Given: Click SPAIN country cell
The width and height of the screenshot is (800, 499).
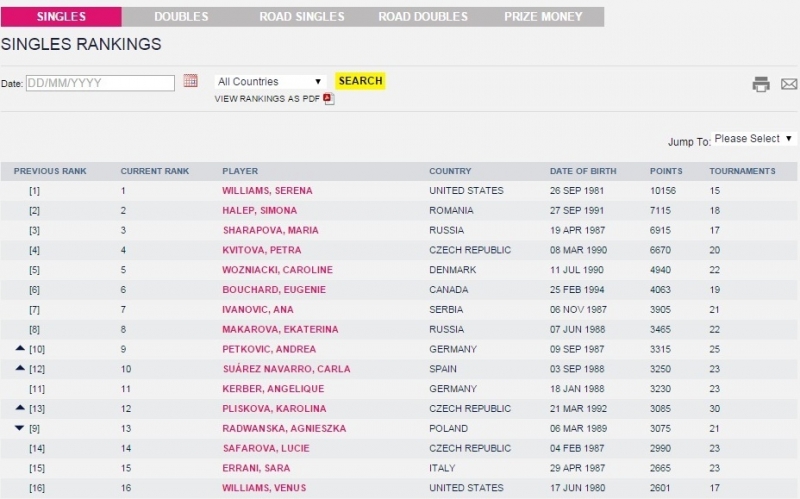Looking at the screenshot, I should coord(443,369).
